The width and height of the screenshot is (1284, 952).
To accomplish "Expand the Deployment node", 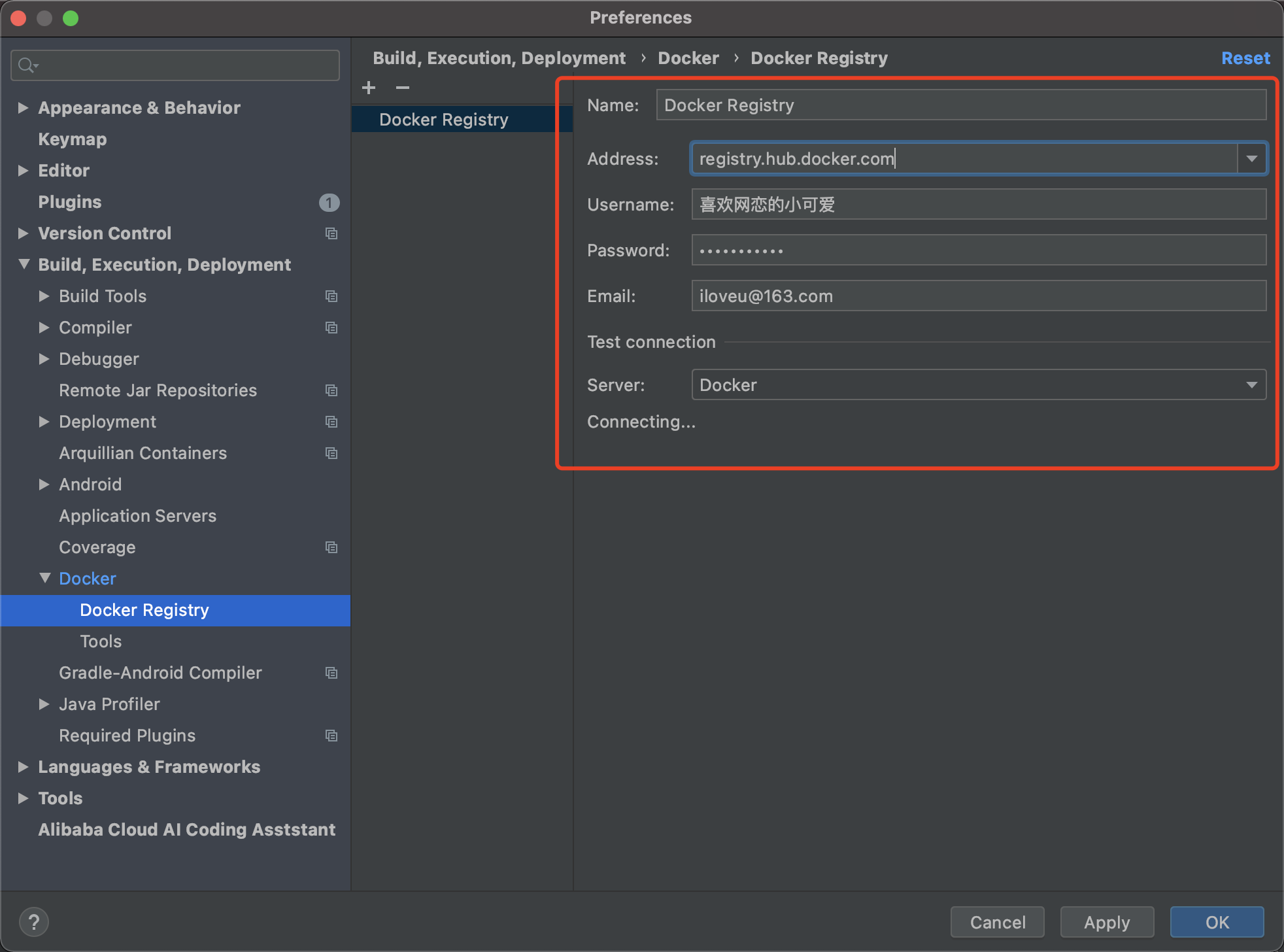I will [x=44, y=422].
